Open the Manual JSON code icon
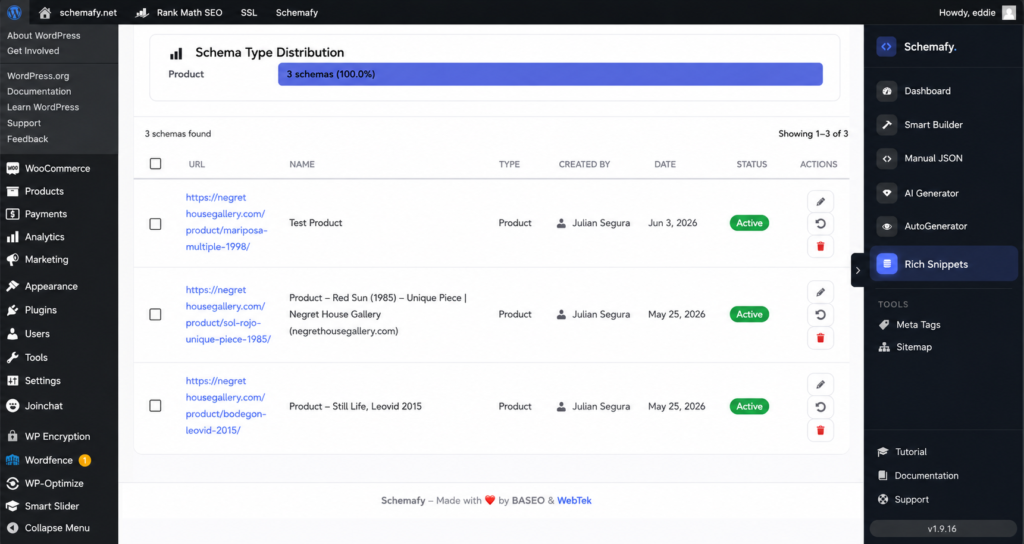 [887, 159]
